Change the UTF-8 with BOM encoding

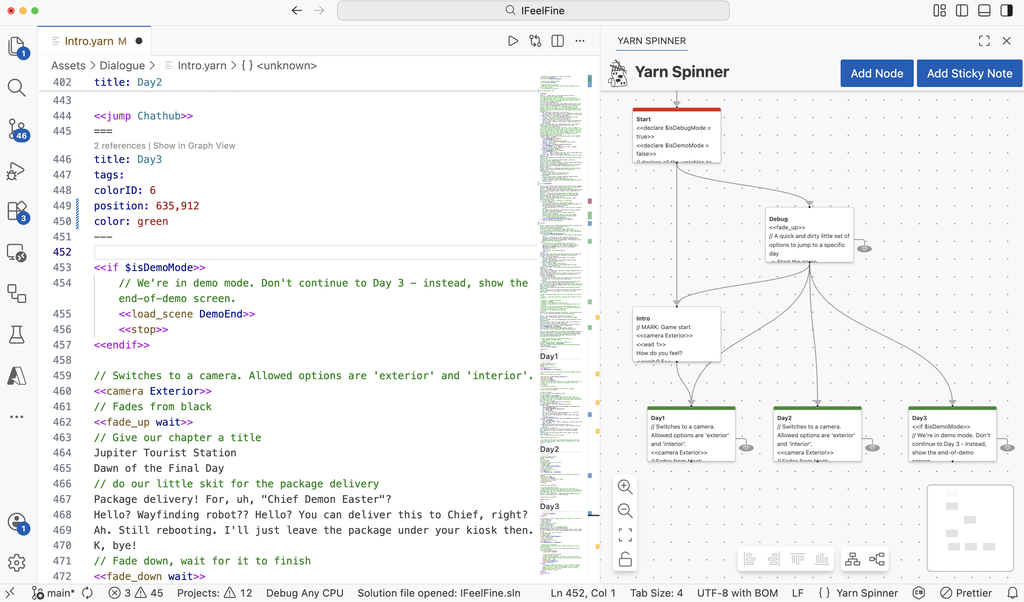click(x=737, y=592)
